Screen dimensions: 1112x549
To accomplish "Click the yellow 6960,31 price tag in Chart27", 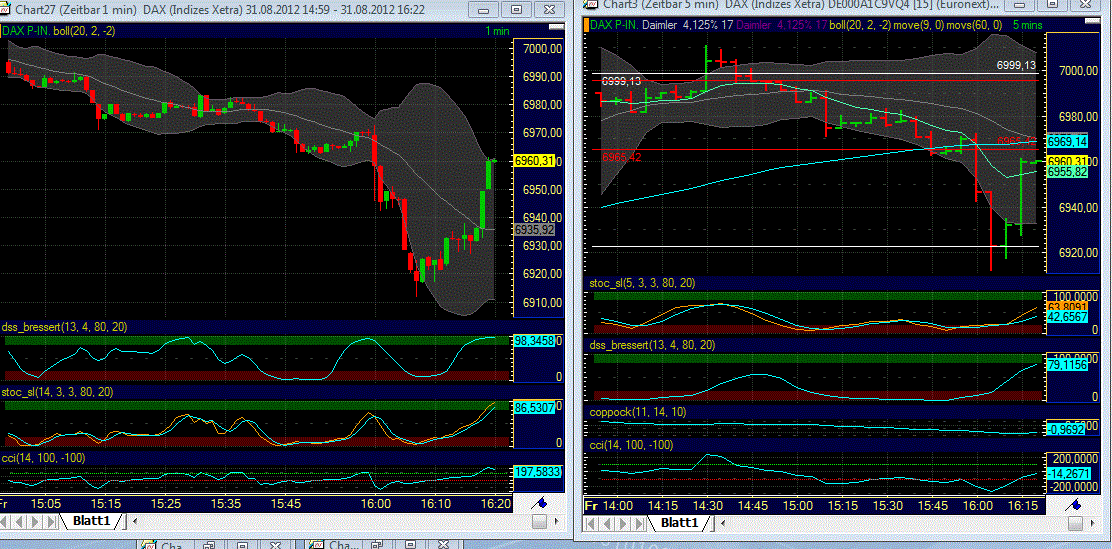I will [533, 161].
